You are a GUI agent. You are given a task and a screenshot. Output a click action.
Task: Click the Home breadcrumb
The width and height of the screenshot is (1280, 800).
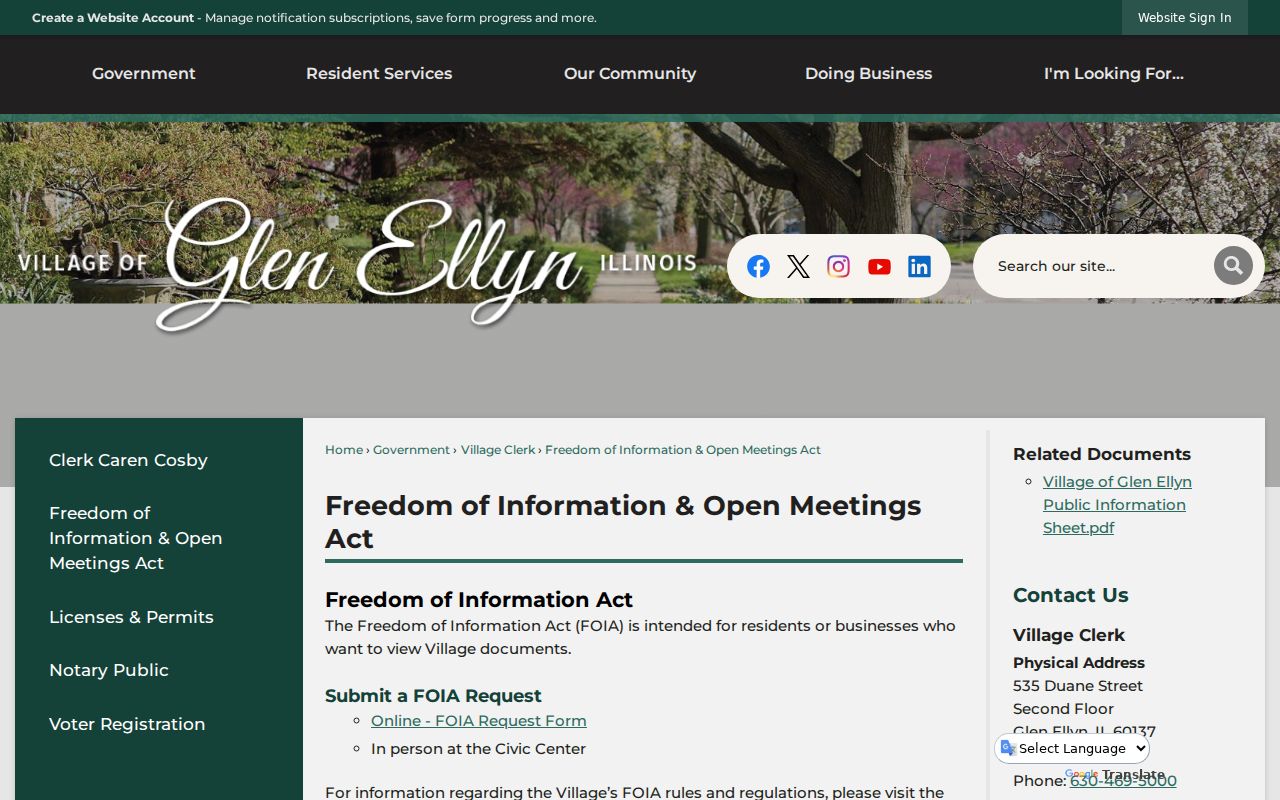click(344, 450)
